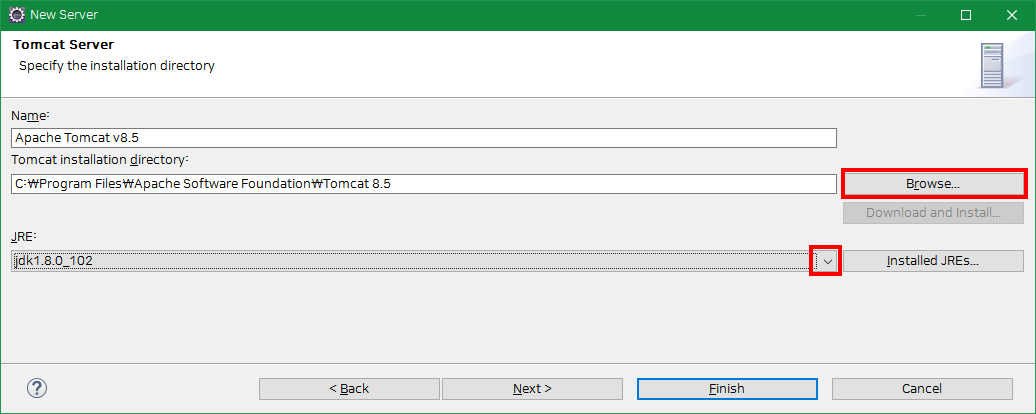1036x414 pixels.
Task: Select the jdk1.8.0_102 JRE combo box
Action: 424,261
